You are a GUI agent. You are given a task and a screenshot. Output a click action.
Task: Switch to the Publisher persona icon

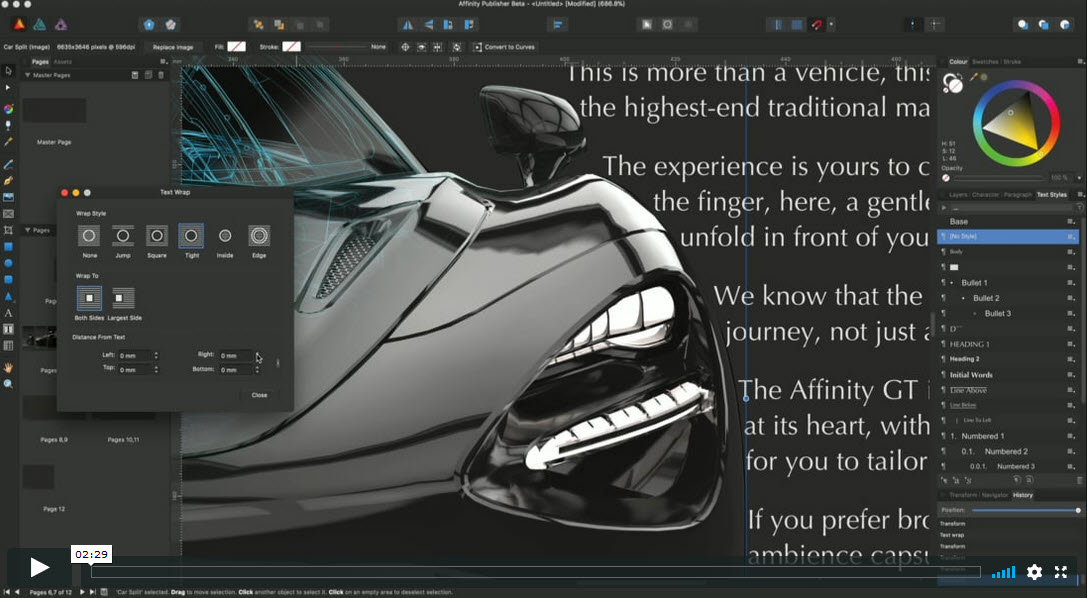(19, 24)
